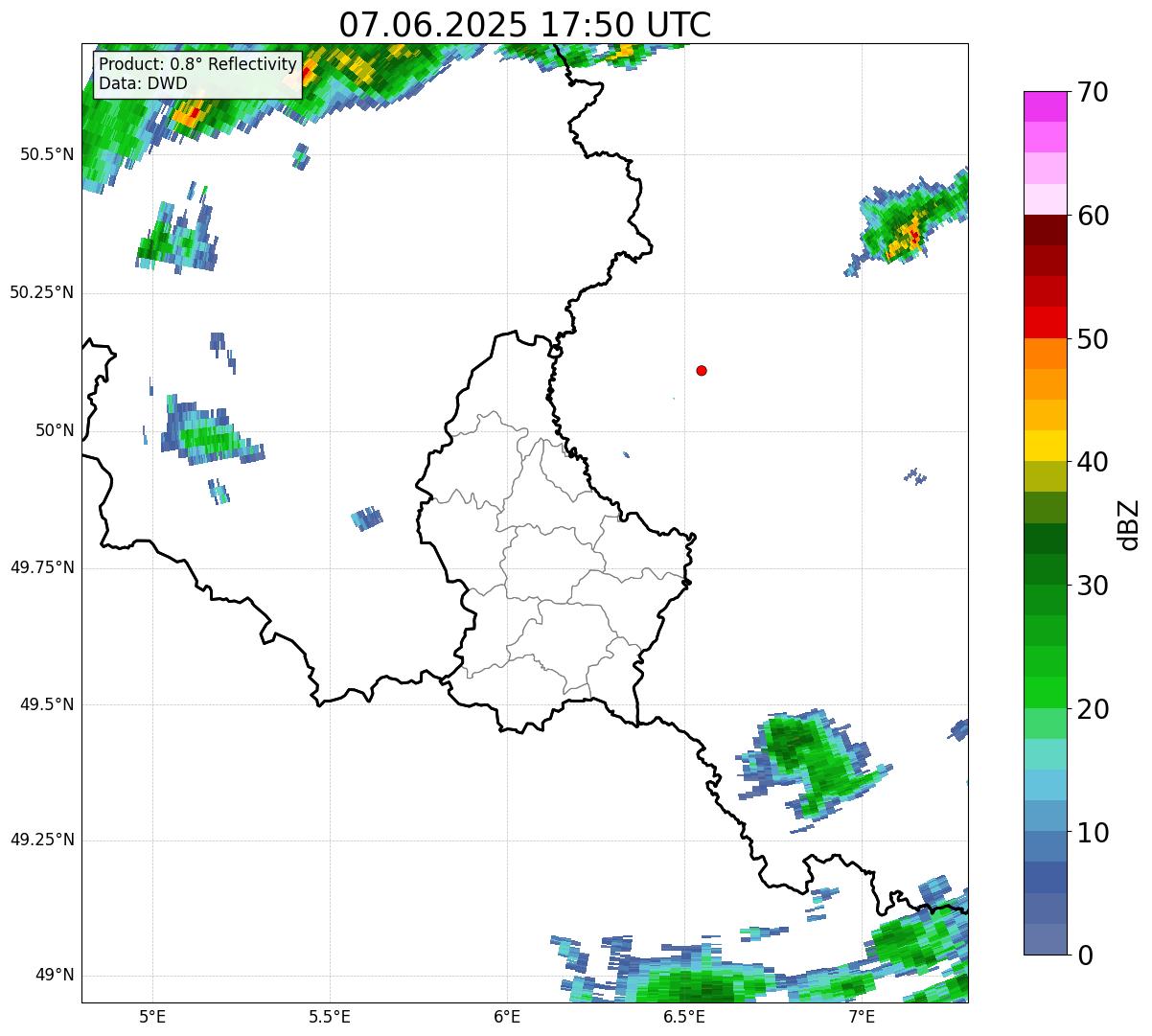Click the title '07.06.2025 17:50 UTC'
The width and height of the screenshot is (1152, 1036).
tap(525, 24)
